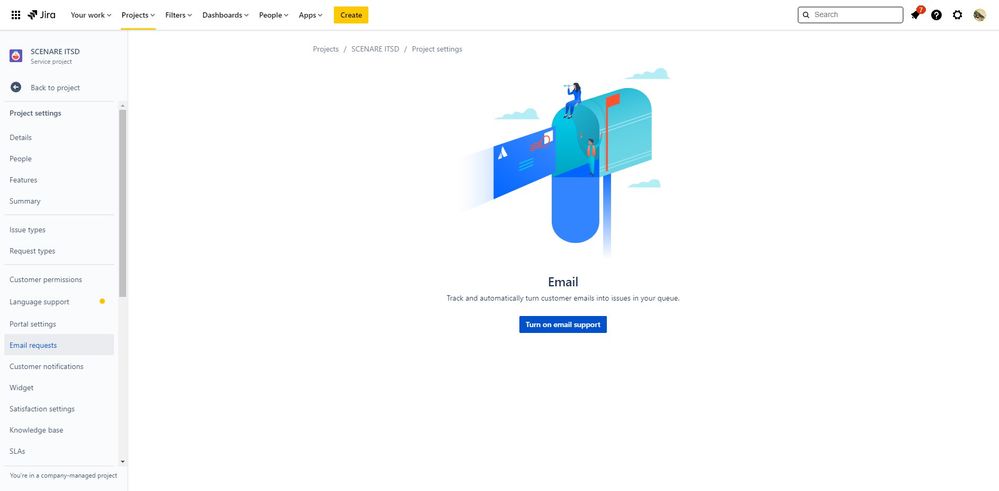Expand the Projects dropdown
This screenshot has height=491, width=999.
(x=138, y=15)
